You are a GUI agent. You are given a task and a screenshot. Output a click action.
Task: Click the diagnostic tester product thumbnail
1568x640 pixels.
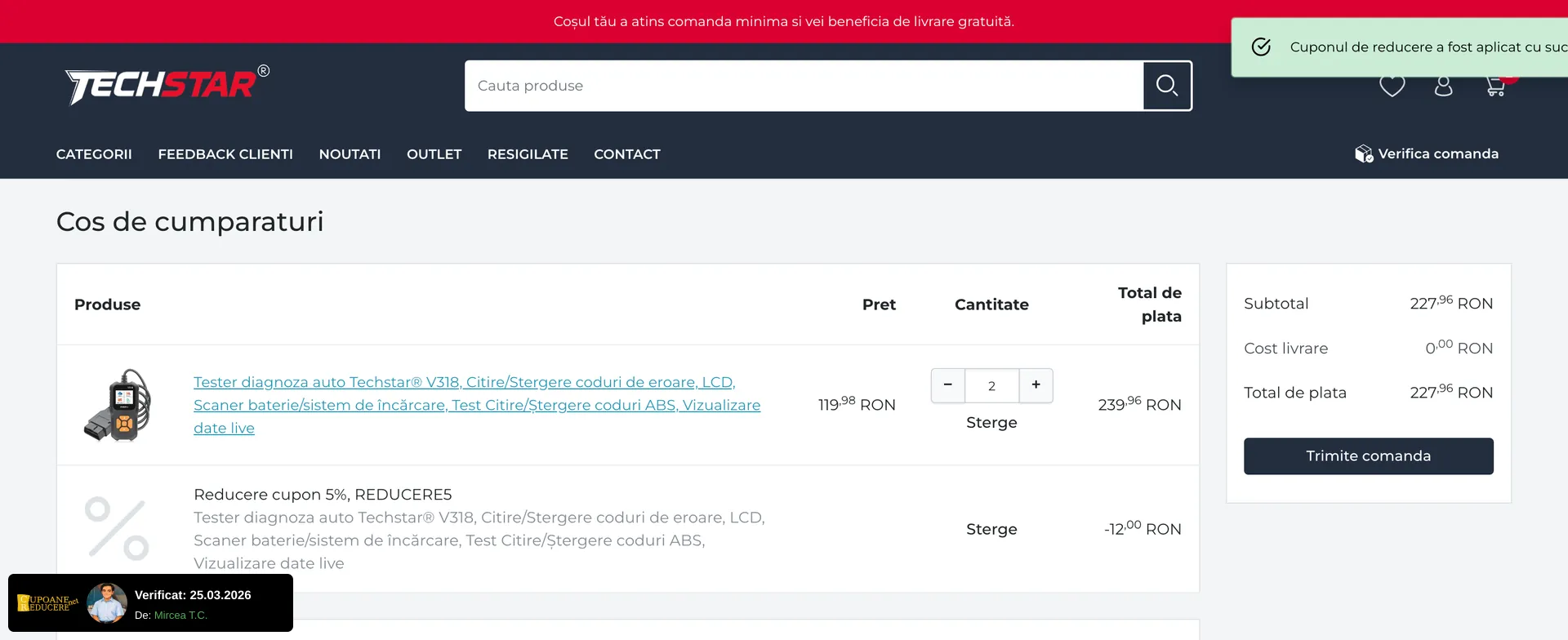(x=118, y=405)
